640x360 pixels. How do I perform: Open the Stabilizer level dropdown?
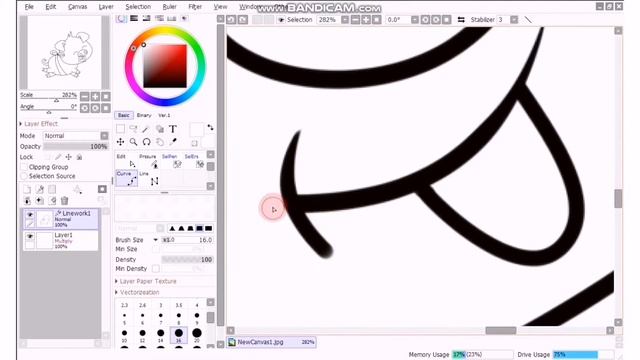(514, 20)
